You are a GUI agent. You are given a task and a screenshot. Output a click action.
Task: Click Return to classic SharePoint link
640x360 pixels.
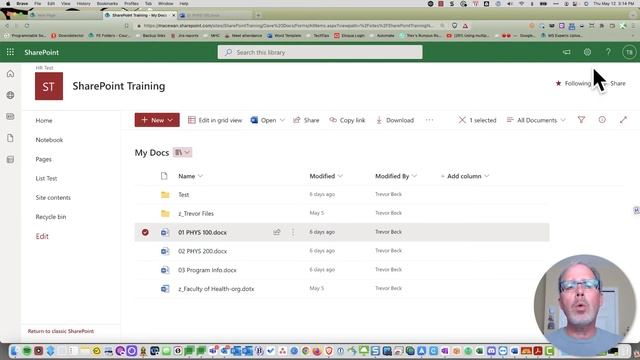click(61, 331)
